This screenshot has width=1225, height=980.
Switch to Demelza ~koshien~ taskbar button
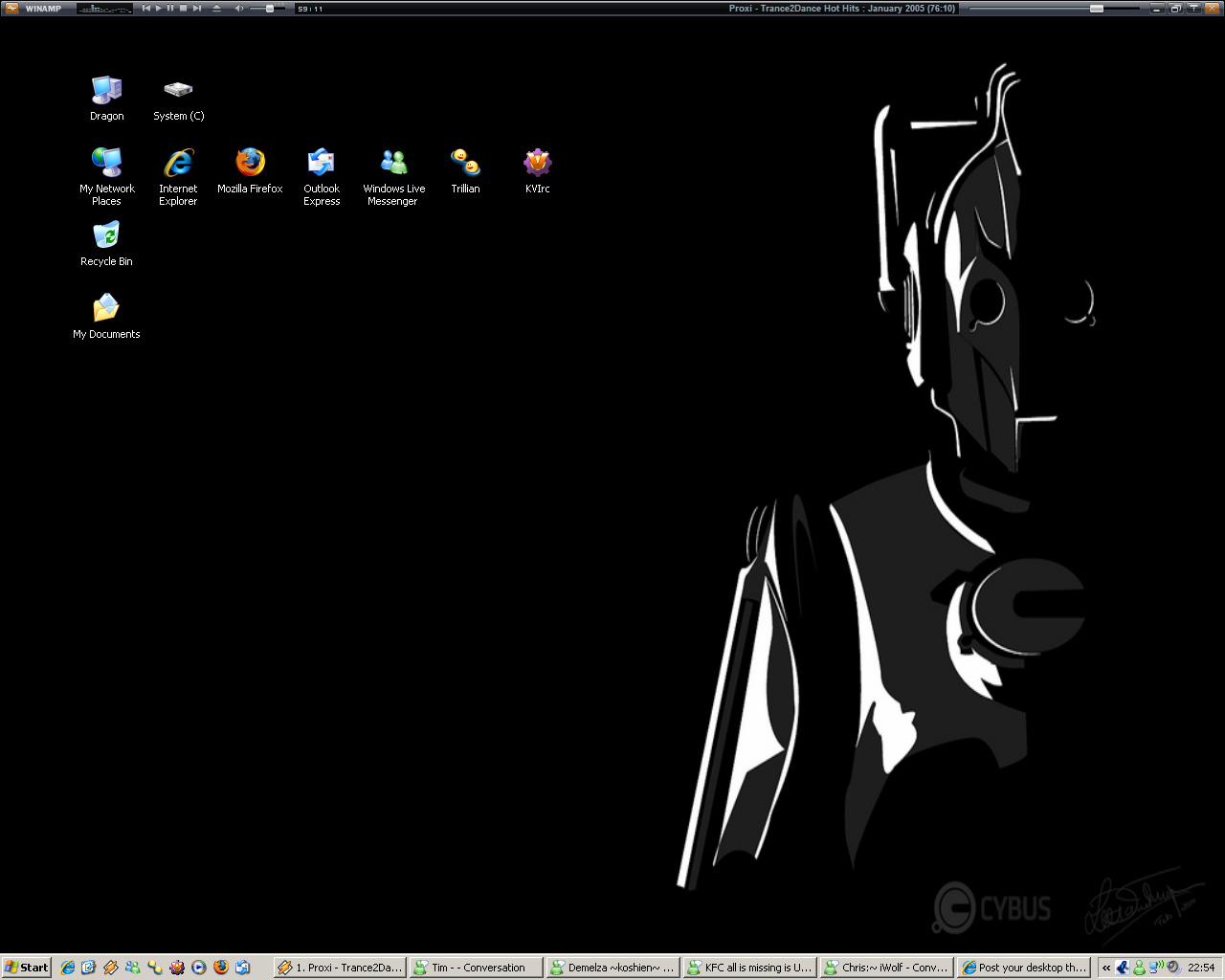[x=612, y=968]
